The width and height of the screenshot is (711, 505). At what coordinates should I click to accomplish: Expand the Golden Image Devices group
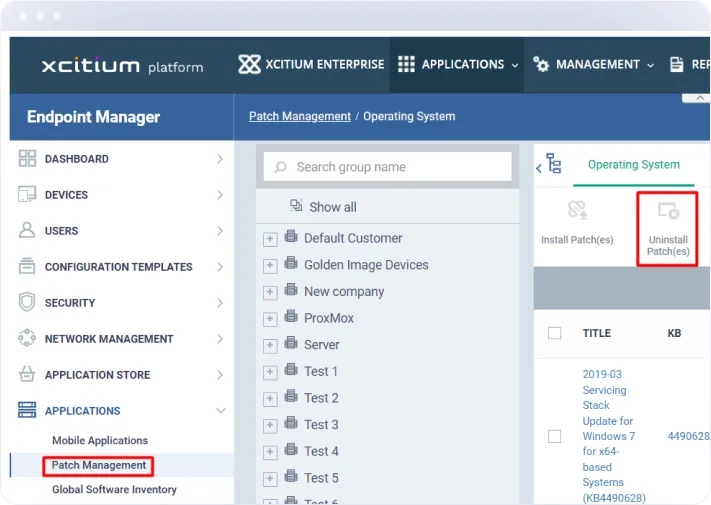(x=270, y=266)
